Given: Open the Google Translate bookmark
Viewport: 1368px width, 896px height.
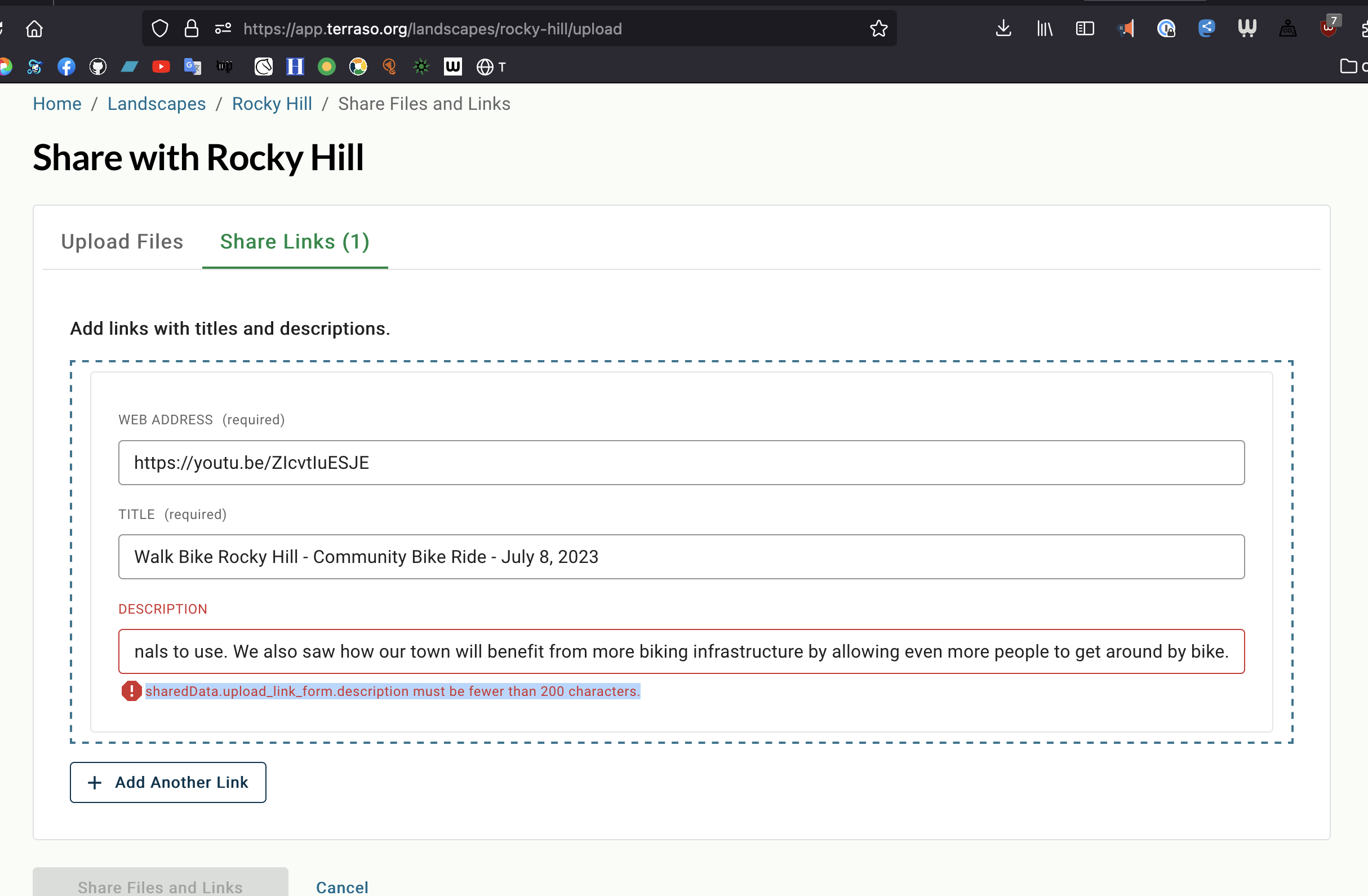Looking at the screenshot, I should pos(193,66).
